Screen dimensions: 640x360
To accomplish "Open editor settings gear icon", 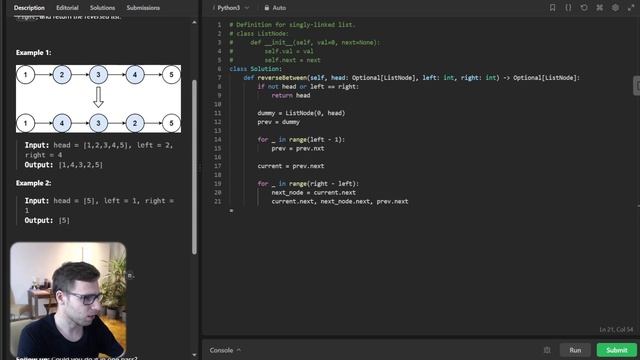I will tap(615, 8).
